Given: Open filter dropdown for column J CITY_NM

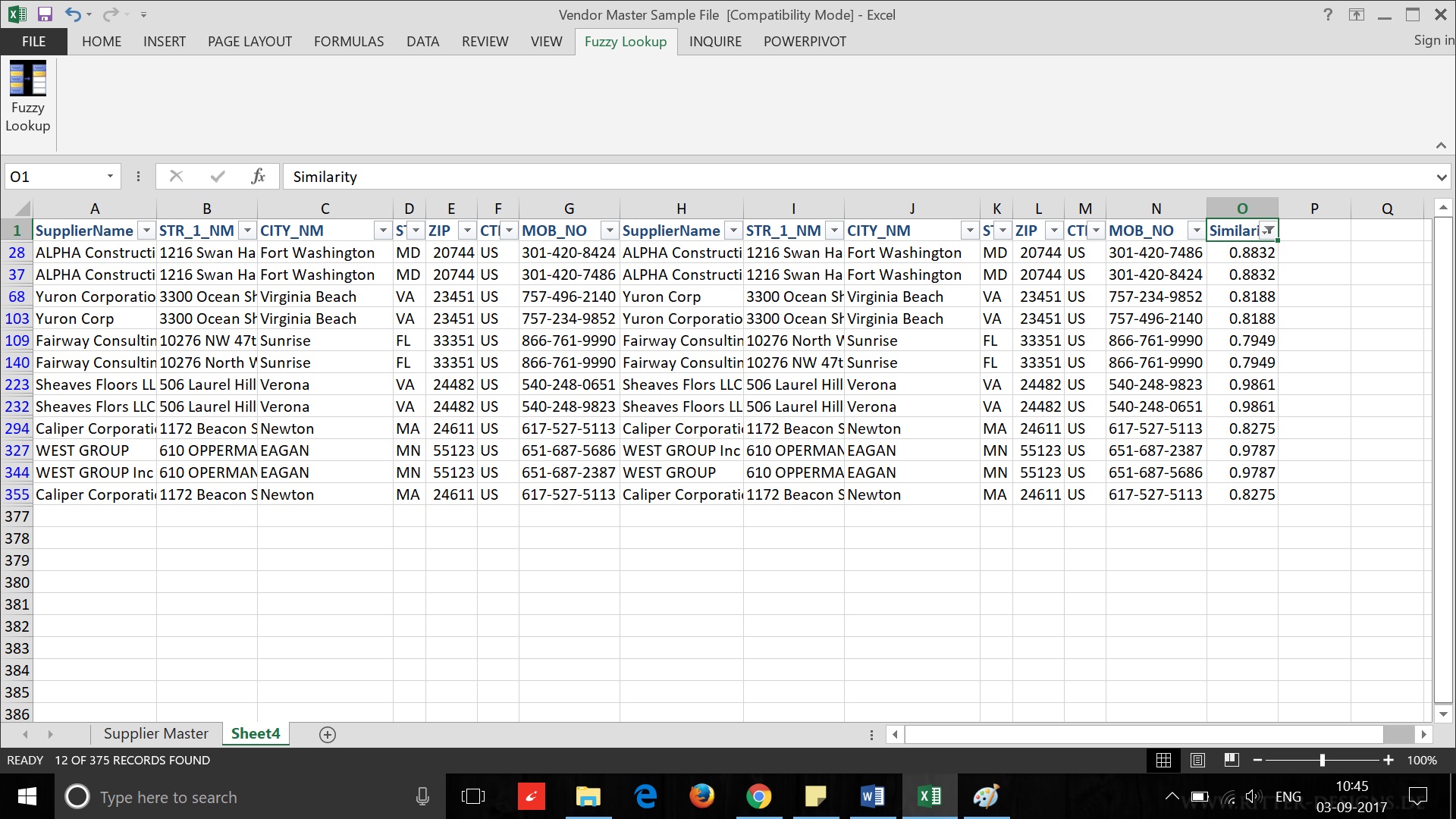Looking at the screenshot, I should click(970, 231).
